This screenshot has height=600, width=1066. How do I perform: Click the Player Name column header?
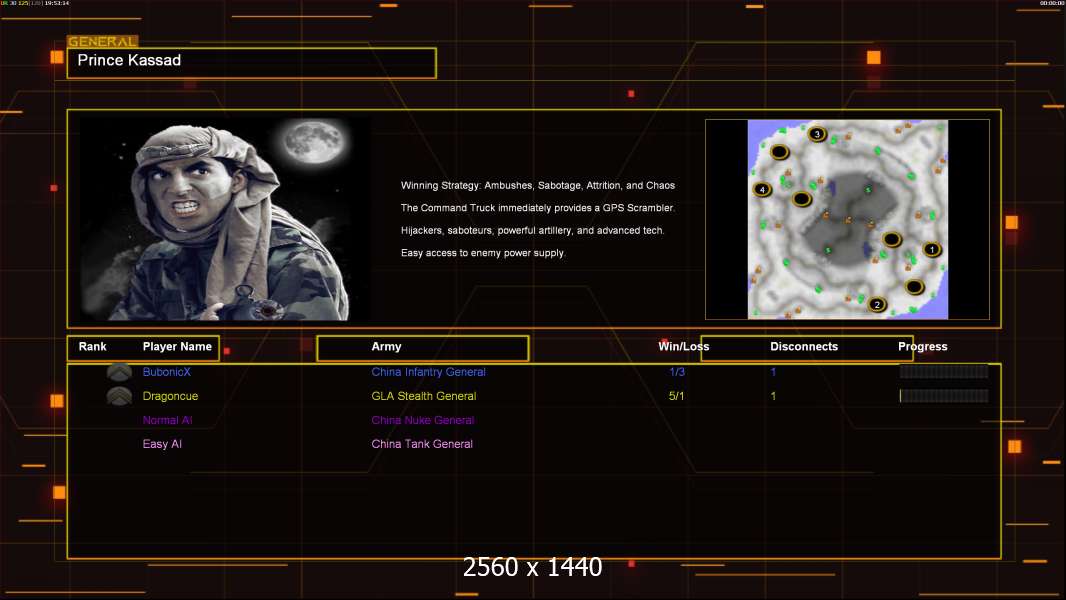pos(177,347)
